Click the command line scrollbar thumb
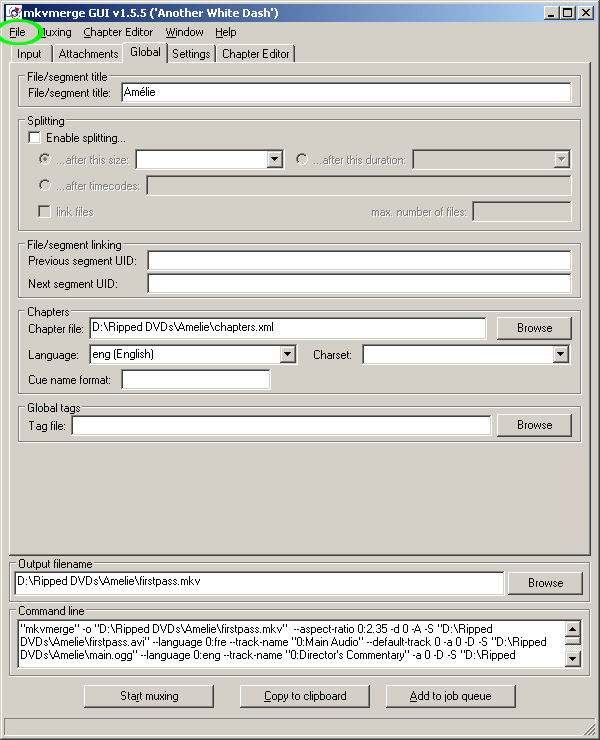The height and width of the screenshot is (740, 600). point(573,640)
